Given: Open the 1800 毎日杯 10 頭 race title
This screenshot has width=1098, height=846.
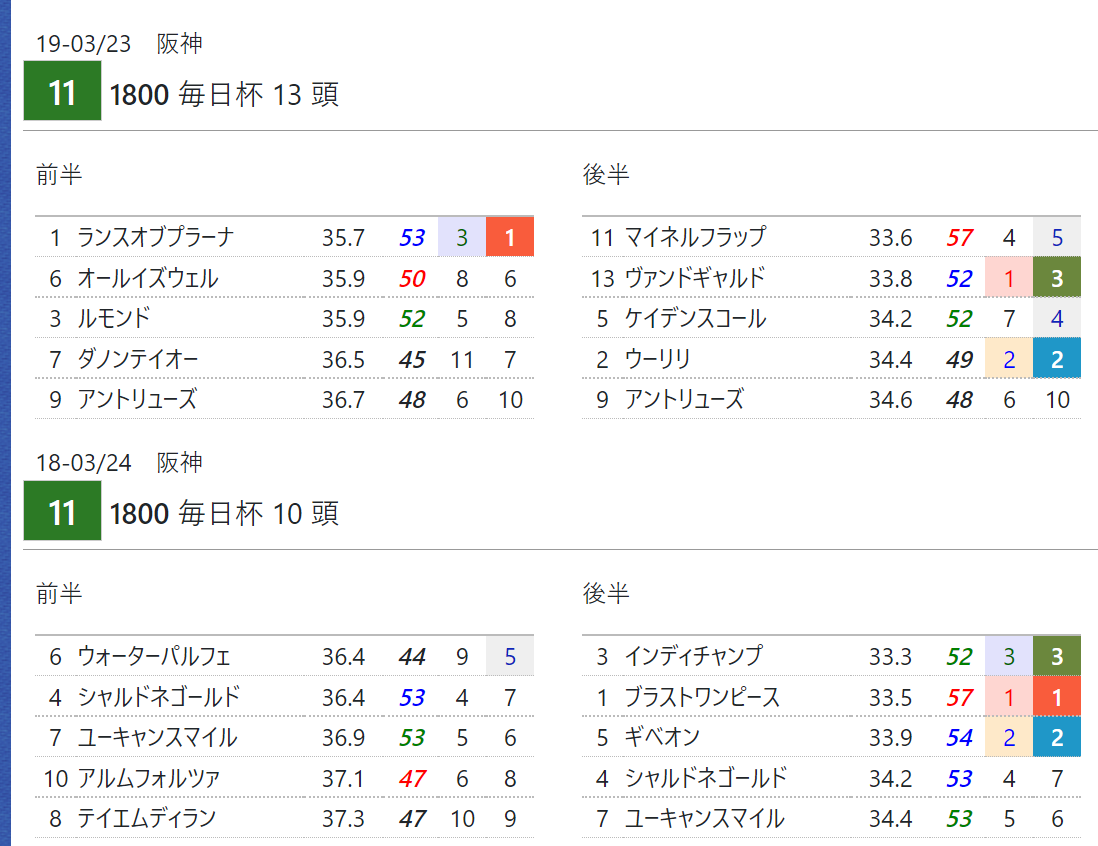Looking at the screenshot, I should tap(224, 513).
